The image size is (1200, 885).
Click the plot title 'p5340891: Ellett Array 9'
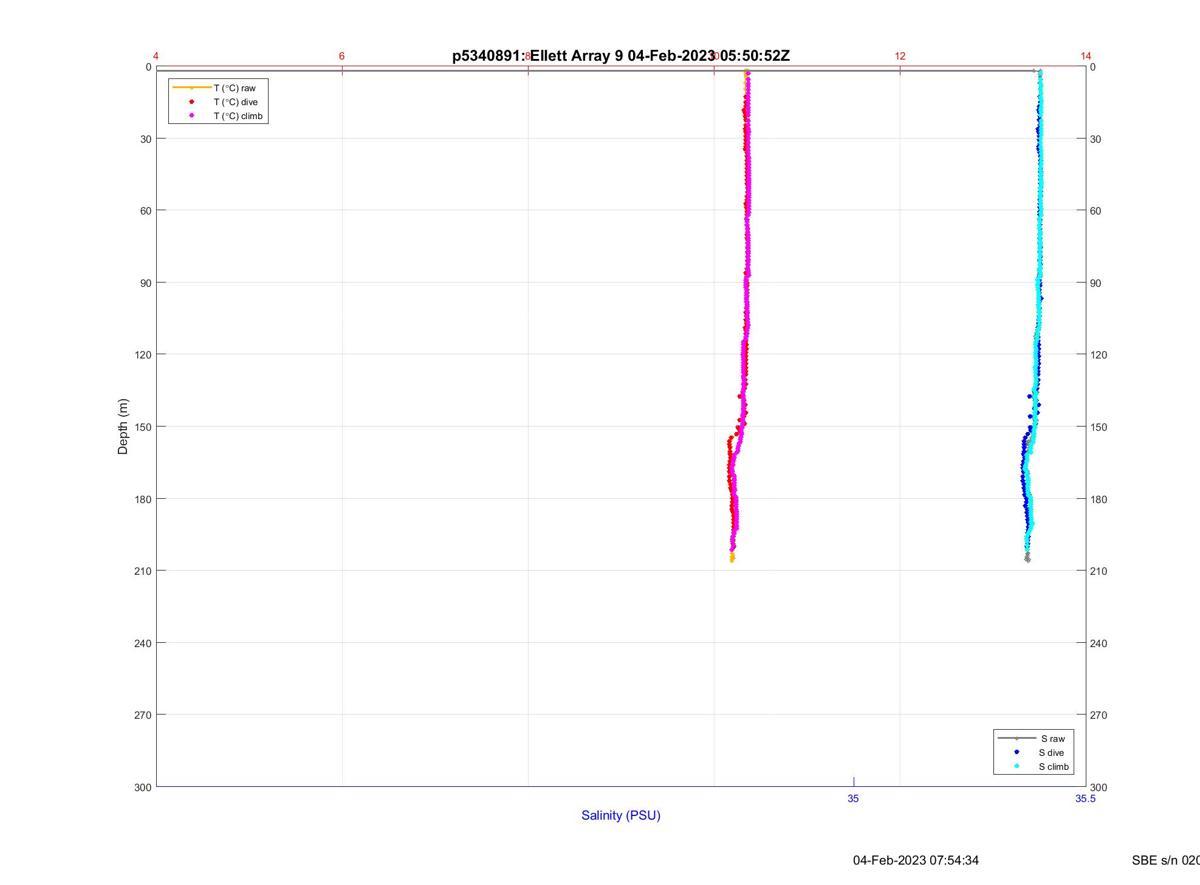(x=538, y=56)
